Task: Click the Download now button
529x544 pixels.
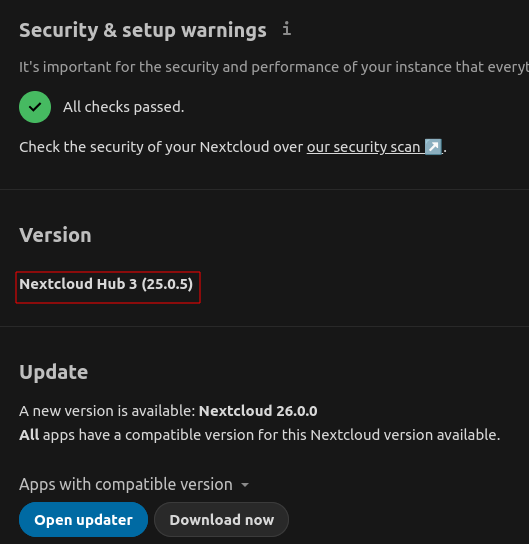Action: (x=221, y=519)
